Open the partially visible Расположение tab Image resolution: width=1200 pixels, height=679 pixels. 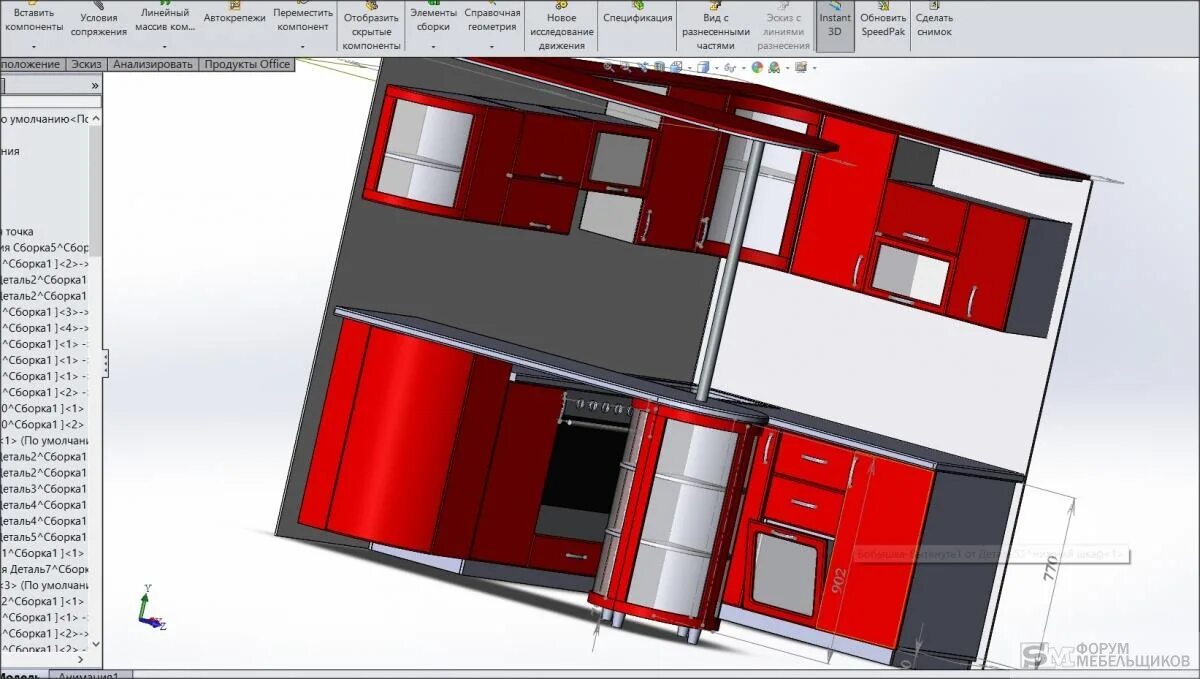pos(31,64)
